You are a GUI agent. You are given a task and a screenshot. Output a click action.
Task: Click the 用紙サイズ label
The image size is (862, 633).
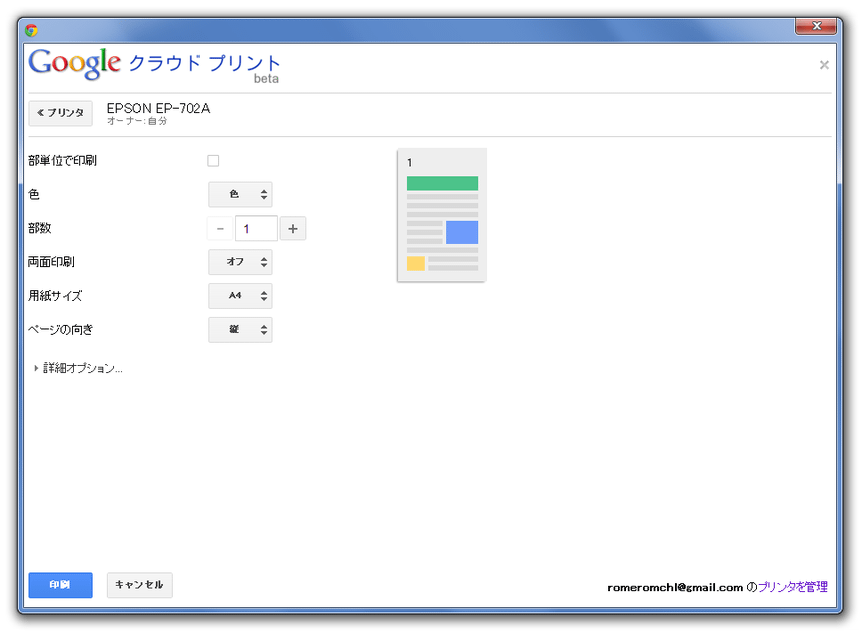55,296
